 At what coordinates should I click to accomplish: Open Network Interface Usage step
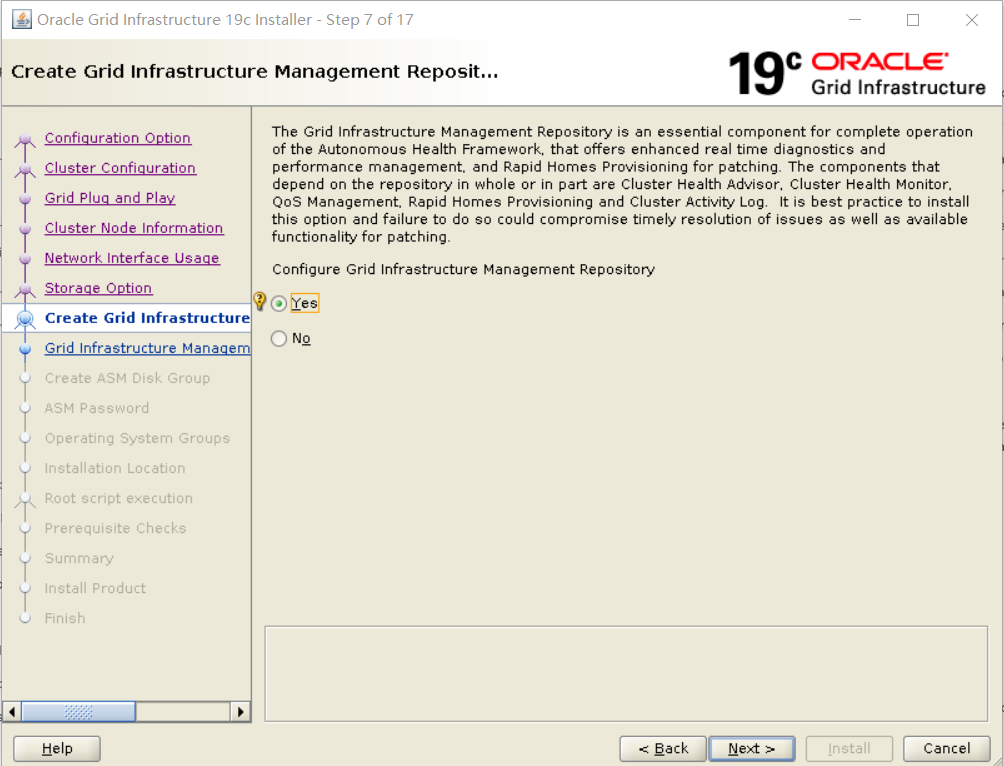[x=132, y=258]
